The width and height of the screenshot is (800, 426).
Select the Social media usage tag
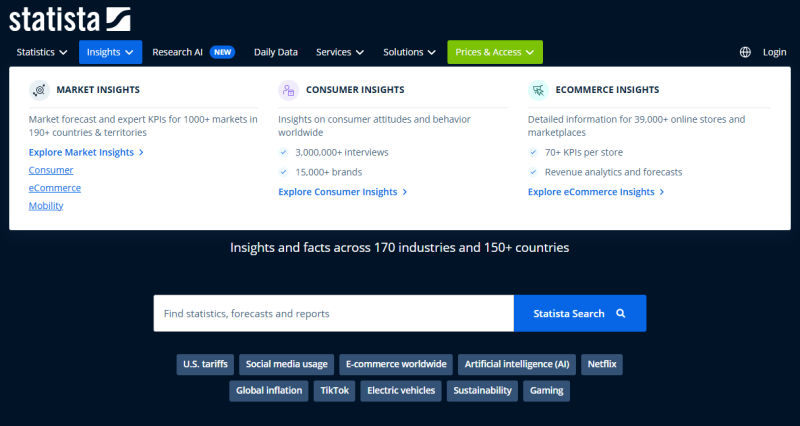pyautogui.click(x=287, y=364)
